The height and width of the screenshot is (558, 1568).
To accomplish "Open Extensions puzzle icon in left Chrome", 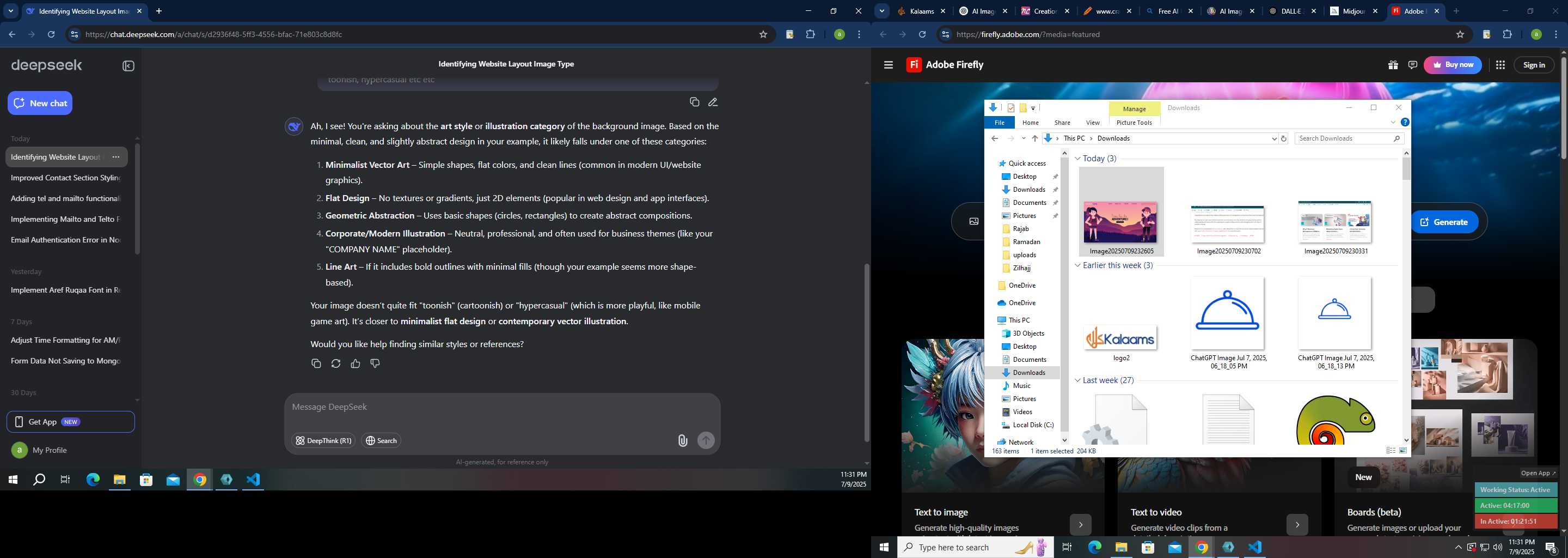I will coord(810,35).
